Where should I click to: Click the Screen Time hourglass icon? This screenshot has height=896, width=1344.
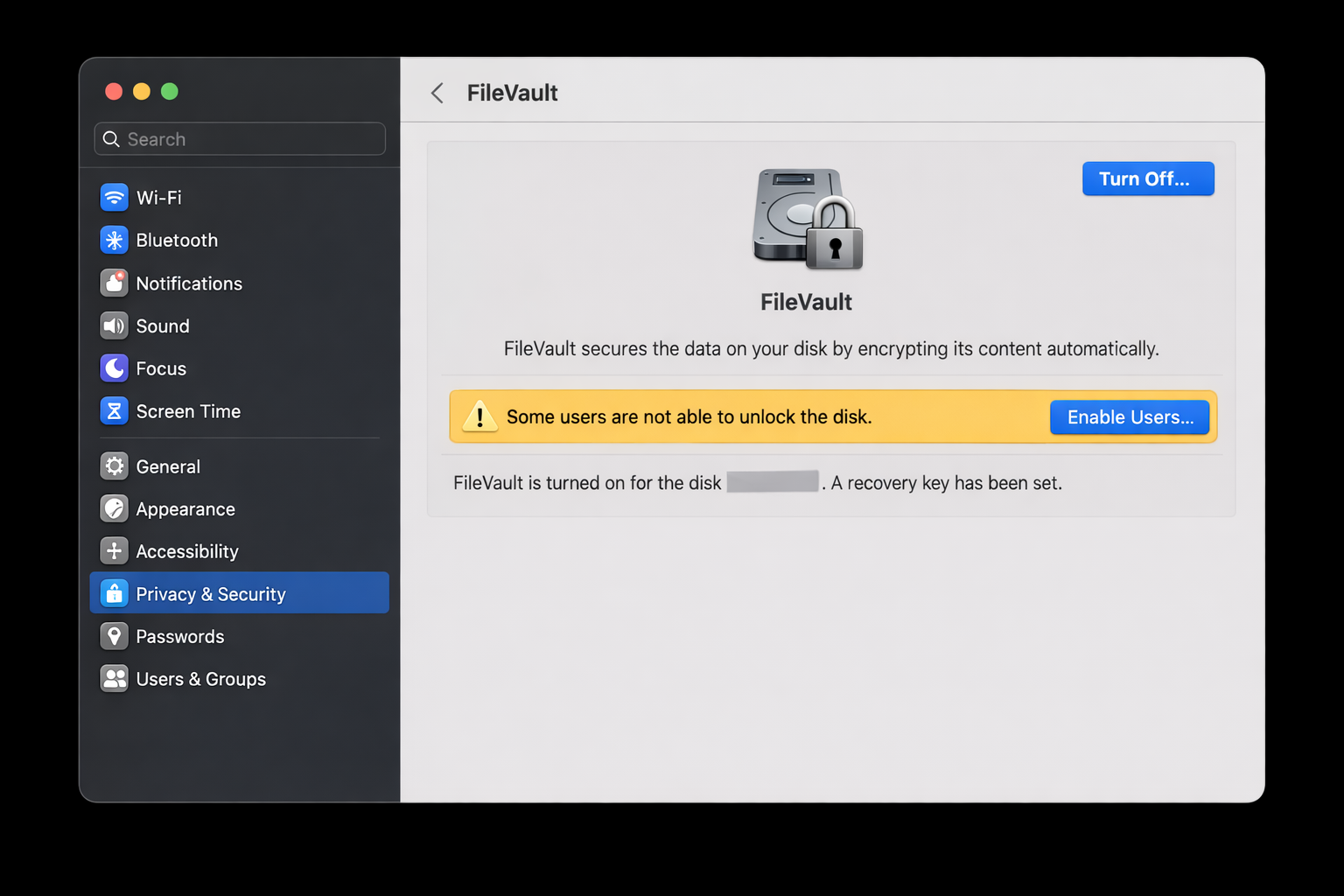click(114, 411)
